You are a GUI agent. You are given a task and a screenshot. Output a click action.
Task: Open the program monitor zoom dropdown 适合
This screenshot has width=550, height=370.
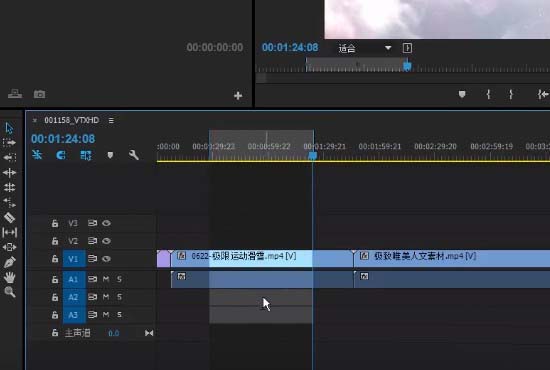pyautogui.click(x=364, y=48)
